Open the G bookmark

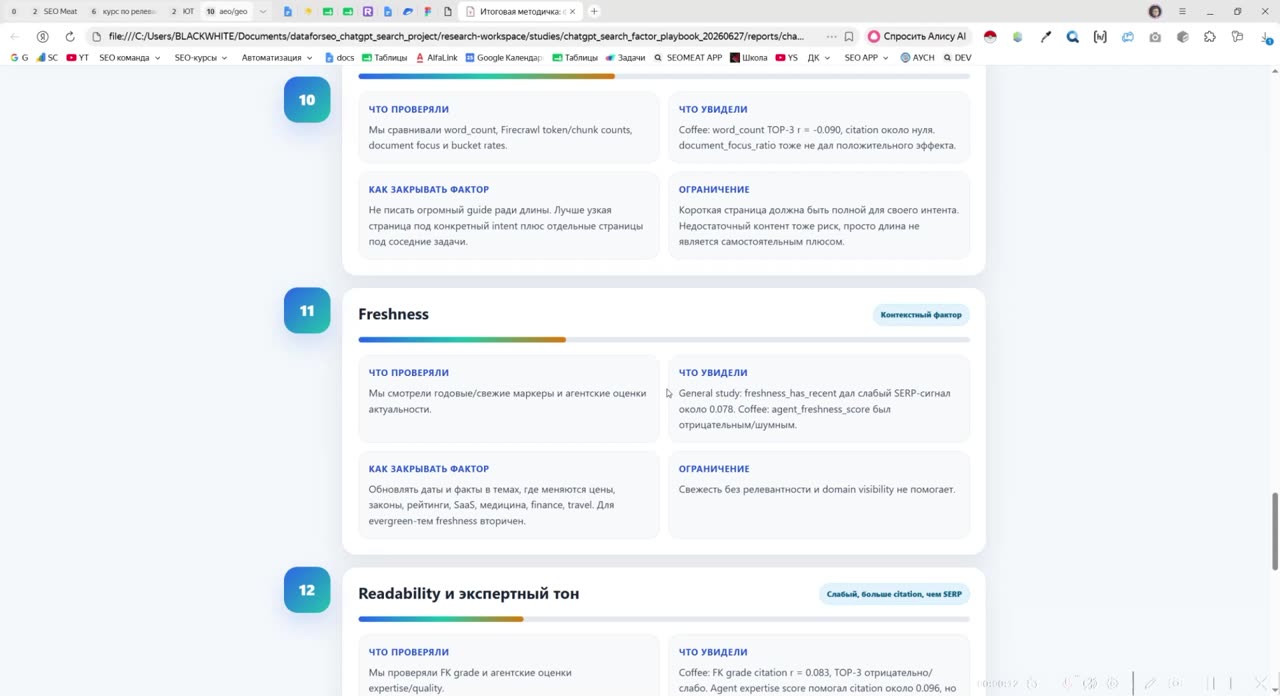[19, 58]
